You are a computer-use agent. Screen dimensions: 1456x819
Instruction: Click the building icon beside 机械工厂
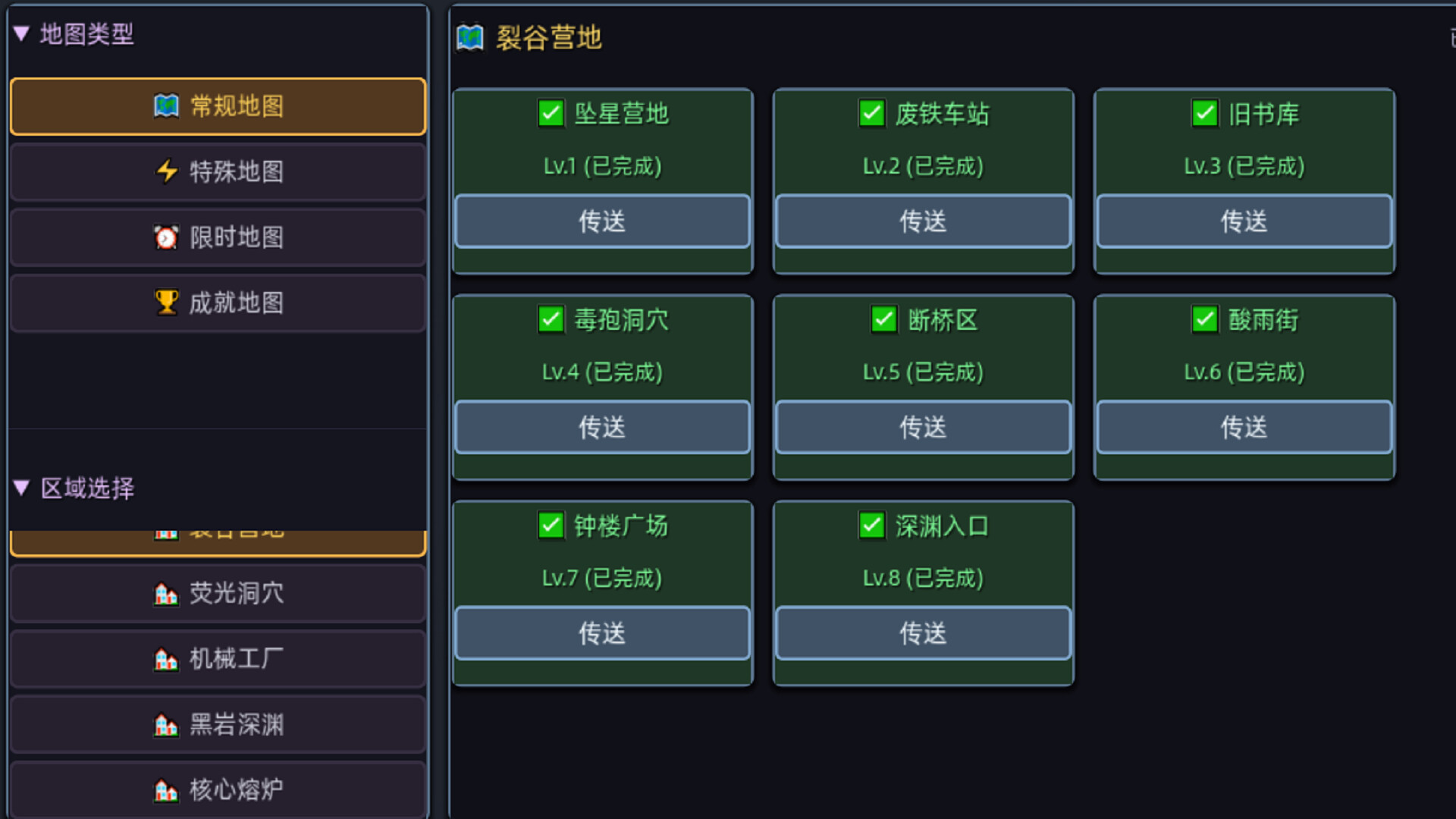coord(167,659)
